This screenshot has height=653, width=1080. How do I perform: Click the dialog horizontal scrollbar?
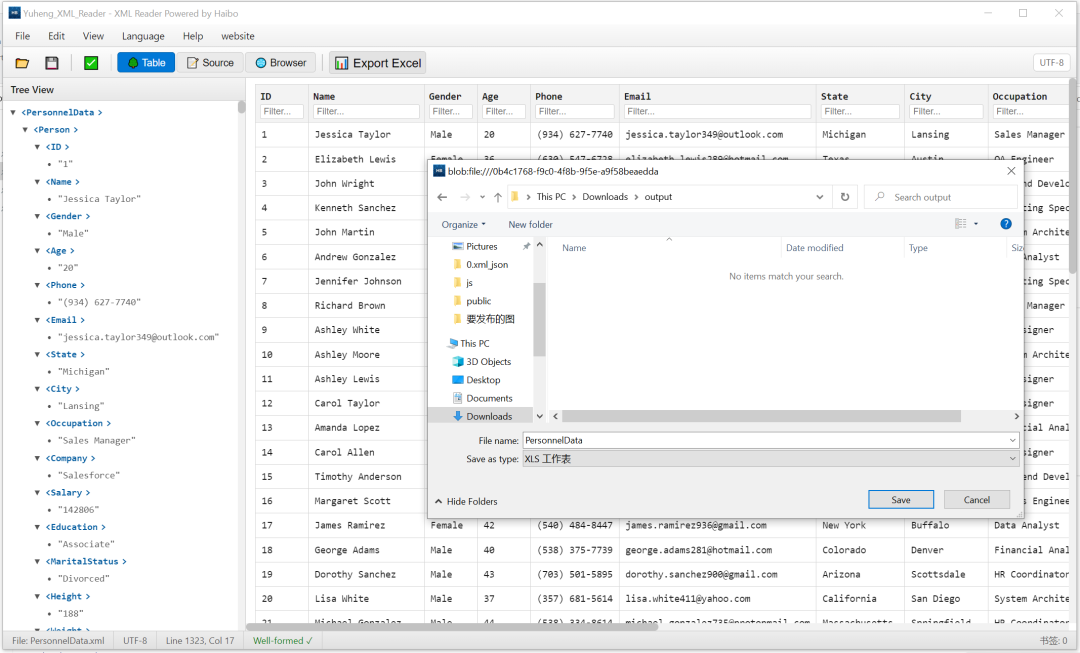761,416
